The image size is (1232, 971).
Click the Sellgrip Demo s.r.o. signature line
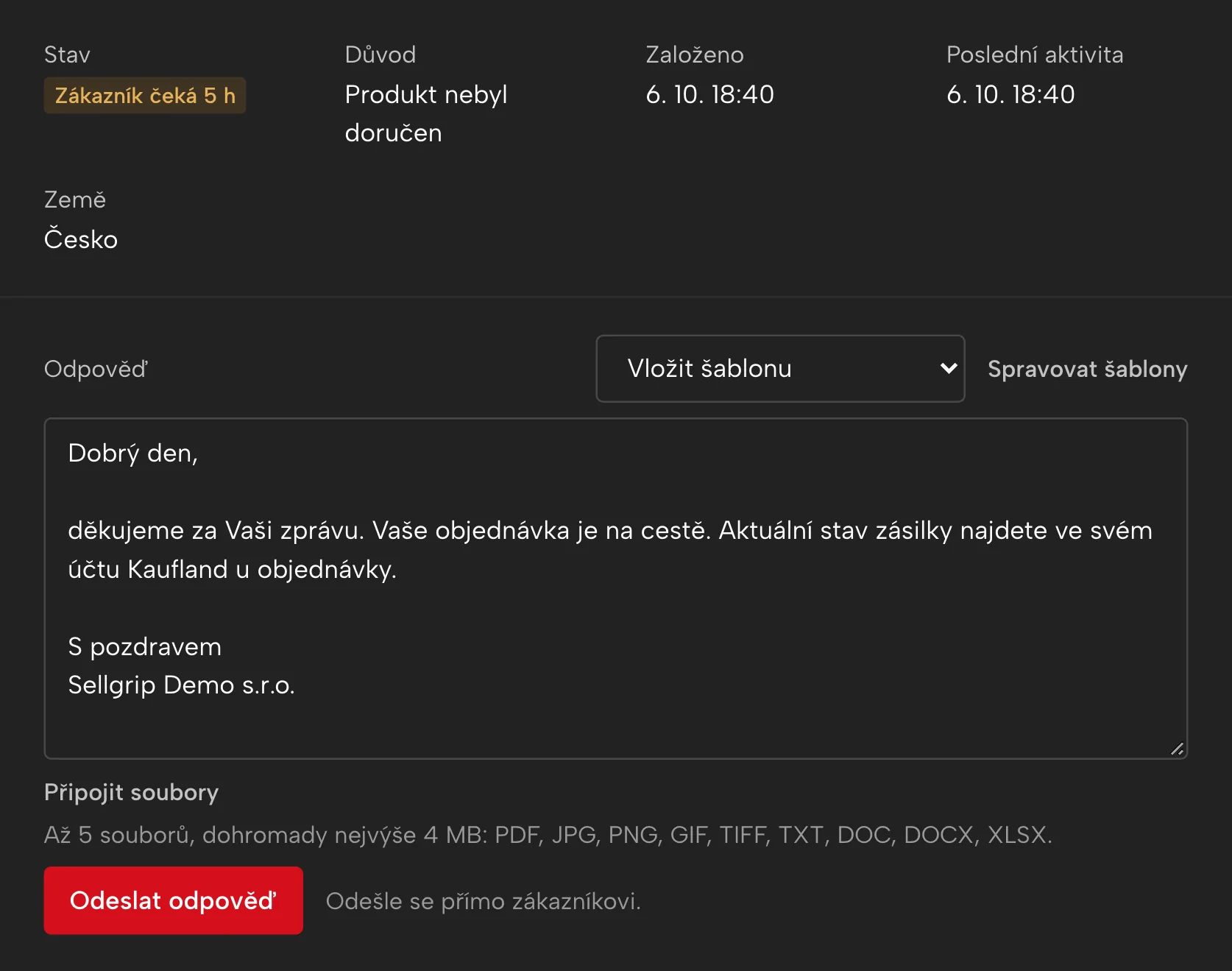pyautogui.click(x=181, y=685)
